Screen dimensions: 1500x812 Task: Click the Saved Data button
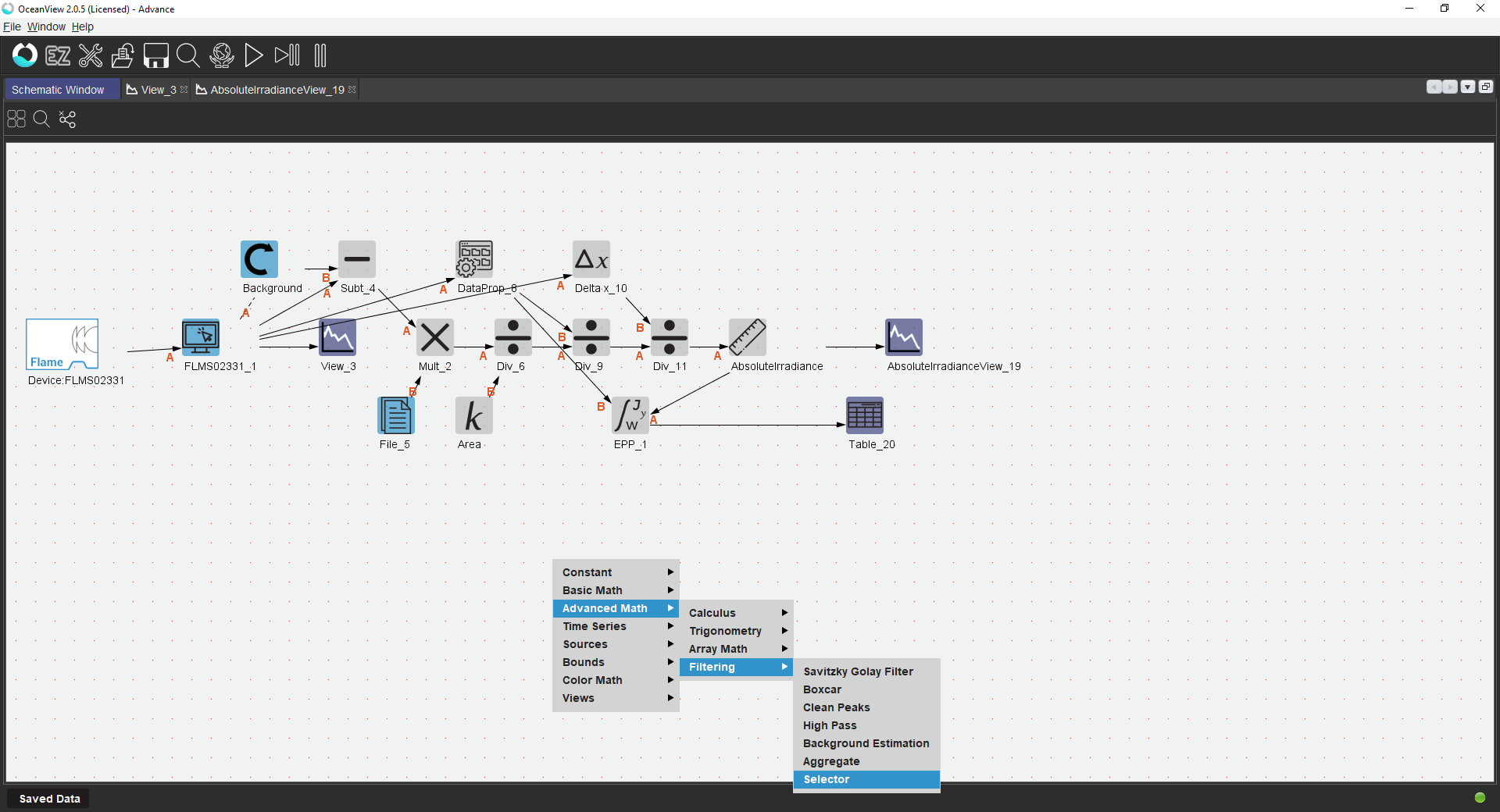click(x=49, y=799)
